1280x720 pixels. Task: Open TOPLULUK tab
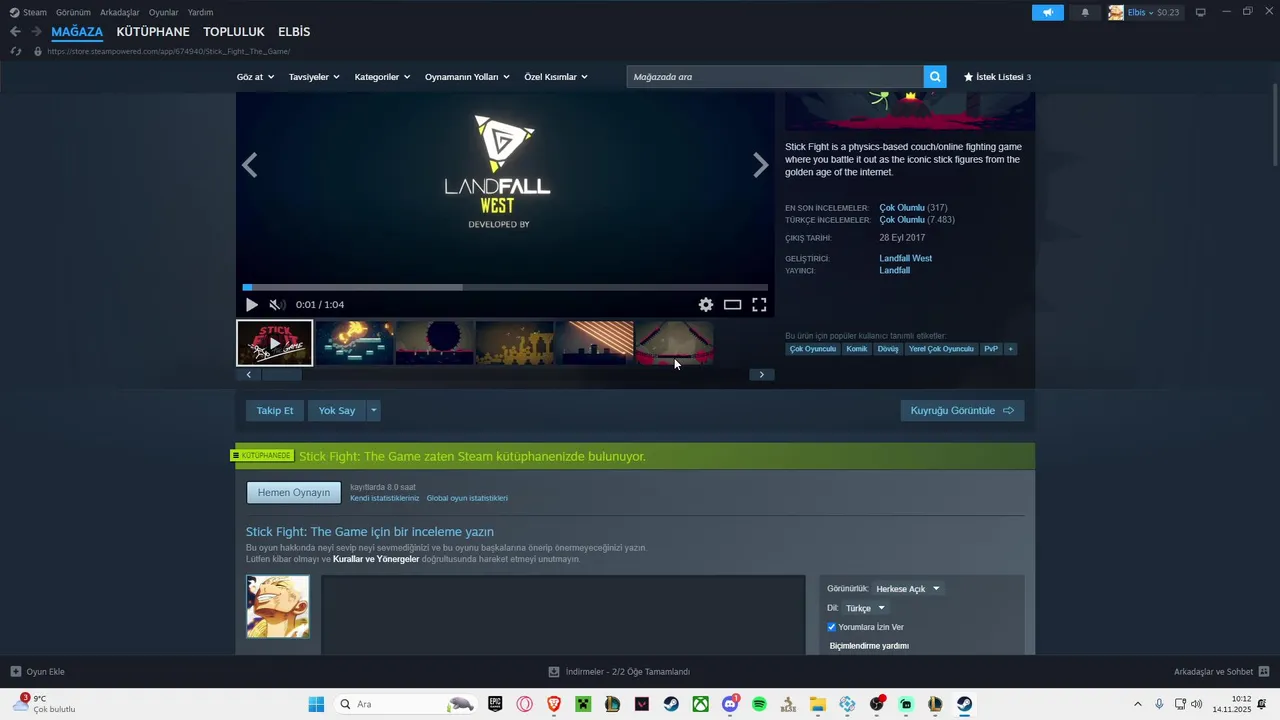pos(234,32)
